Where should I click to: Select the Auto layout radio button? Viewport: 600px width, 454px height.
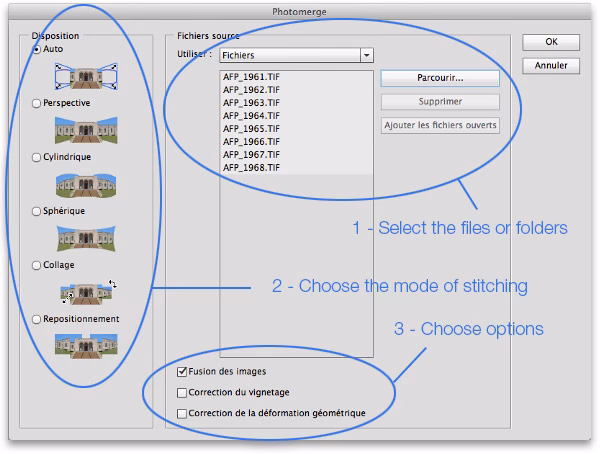click(37, 49)
